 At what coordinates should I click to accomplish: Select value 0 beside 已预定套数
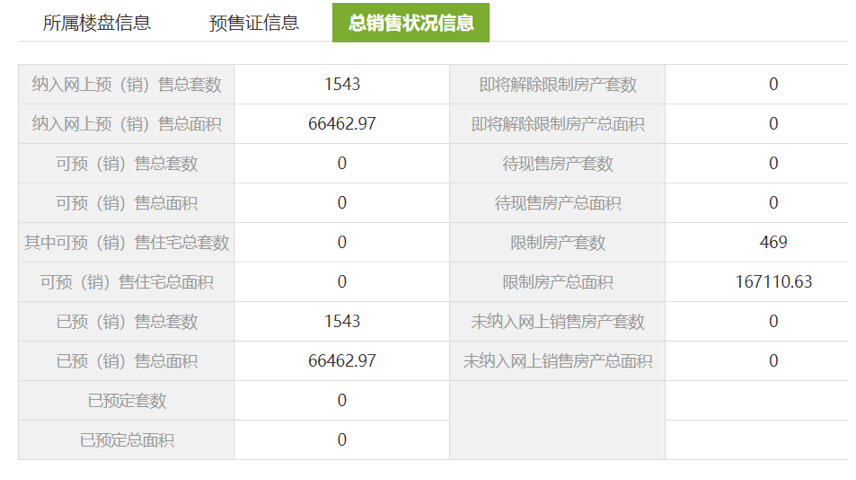point(342,400)
